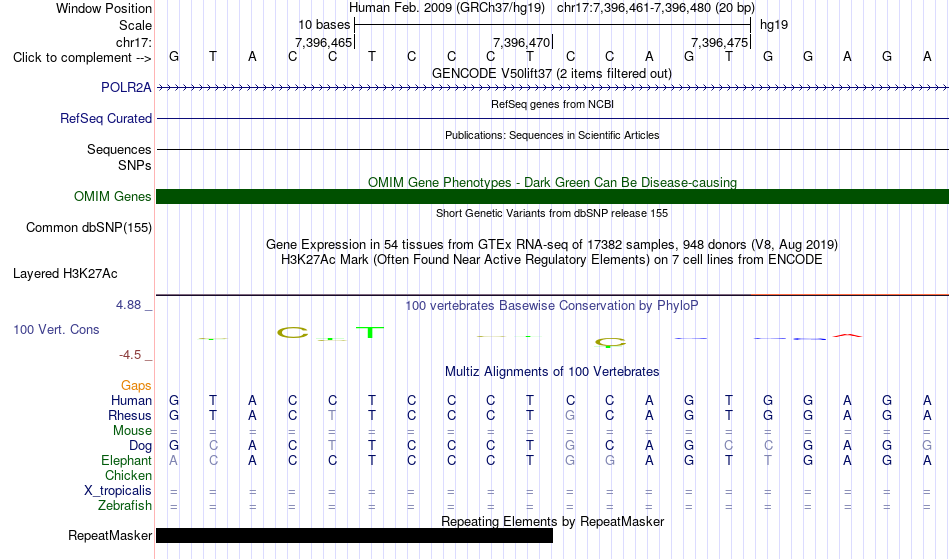950x559 pixels.
Task: Click the -4.5 PhyloP minimum value
Action: [130, 354]
